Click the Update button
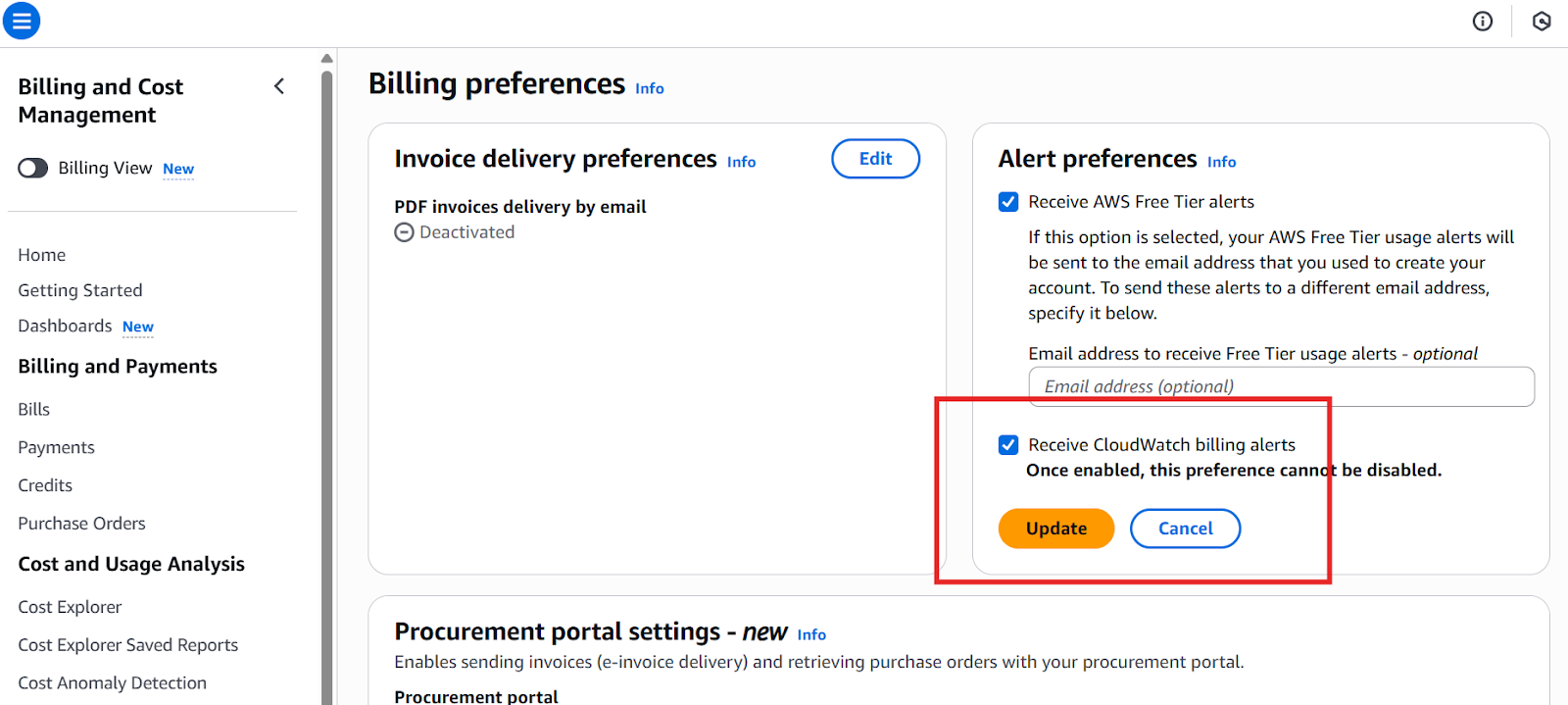Viewport: 1568px width, 705px height. tap(1054, 528)
